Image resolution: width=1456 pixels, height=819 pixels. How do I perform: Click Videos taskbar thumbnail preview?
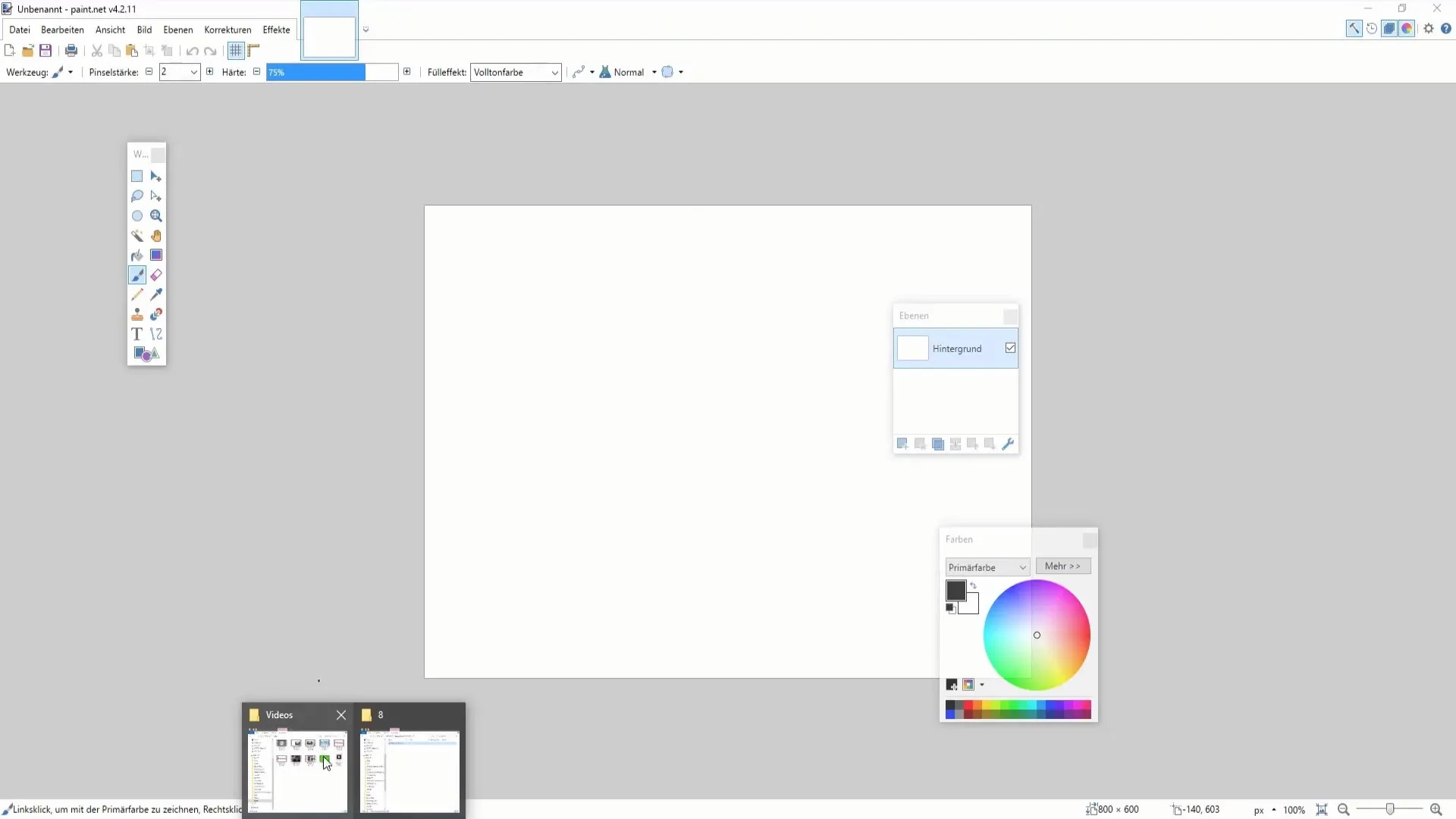pos(297,770)
